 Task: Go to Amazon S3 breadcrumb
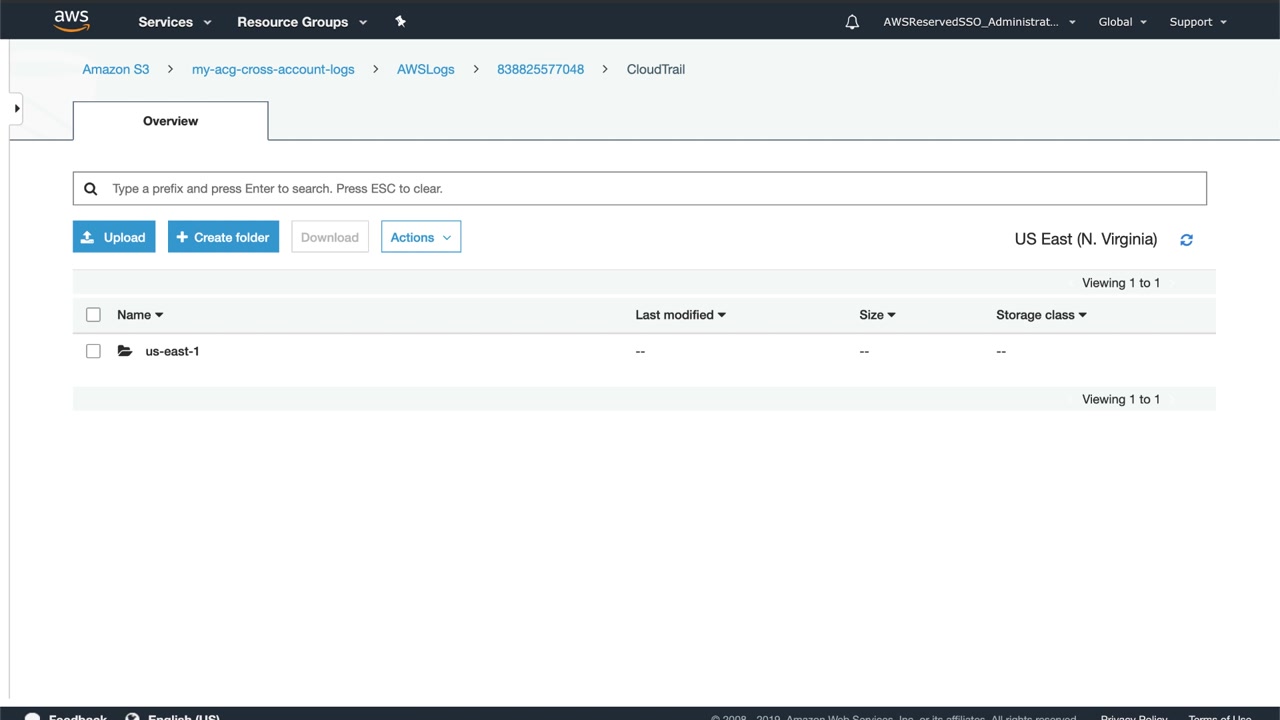pos(116,69)
